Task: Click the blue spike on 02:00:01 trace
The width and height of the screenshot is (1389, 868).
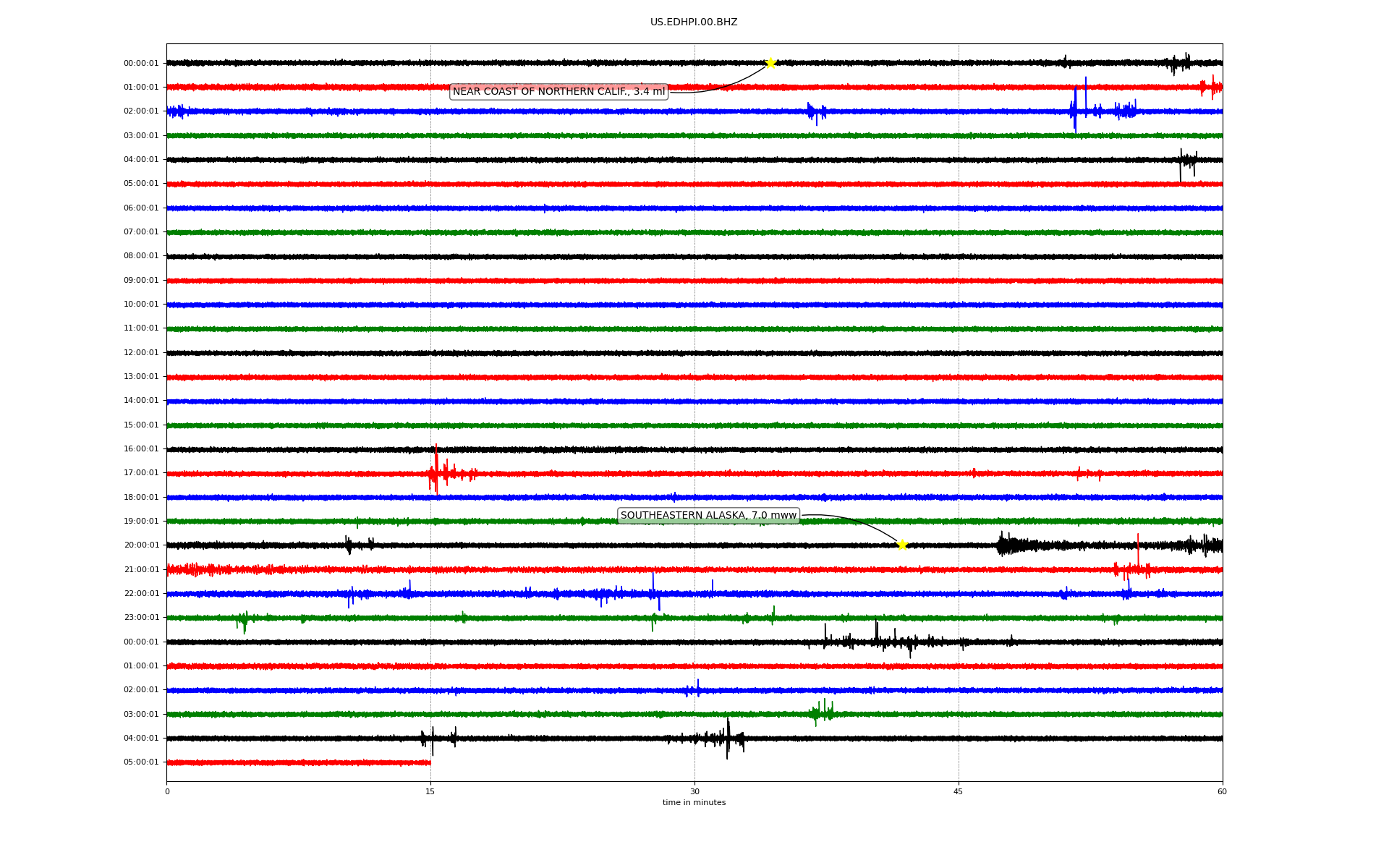Action: [1076, 109]
